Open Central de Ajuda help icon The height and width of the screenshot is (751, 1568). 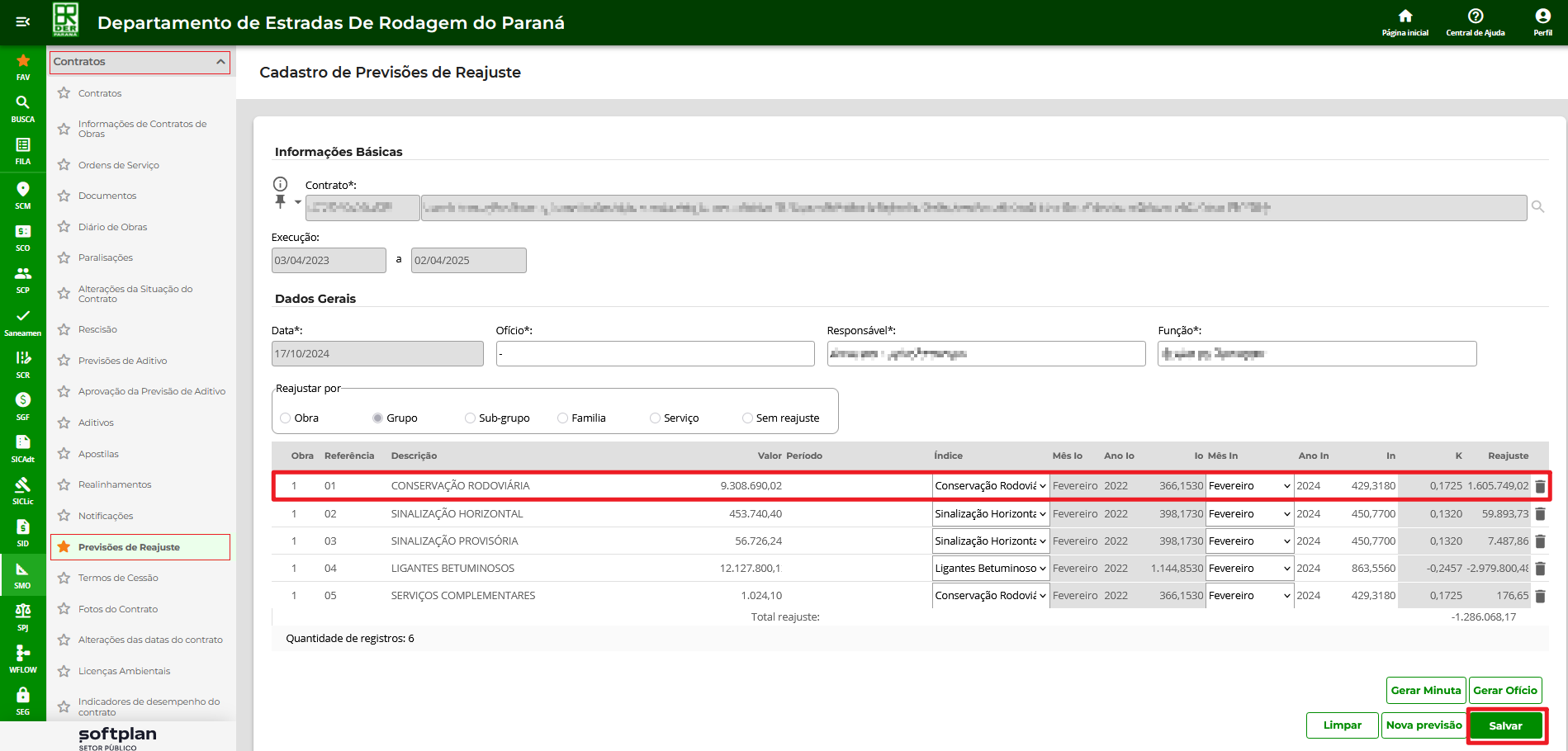click(x=1475, y=17)
